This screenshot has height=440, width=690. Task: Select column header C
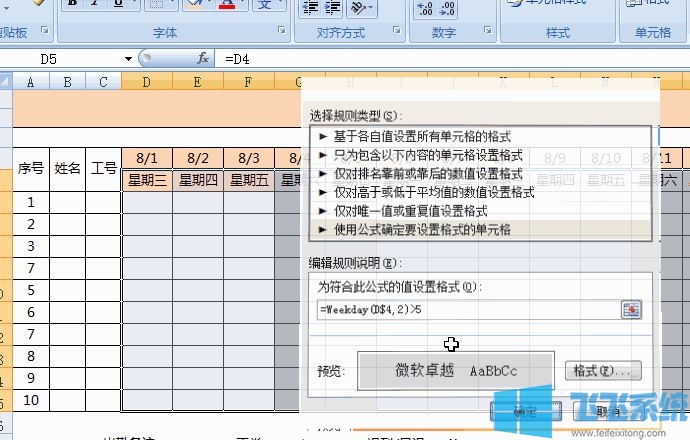pos(103,82)
